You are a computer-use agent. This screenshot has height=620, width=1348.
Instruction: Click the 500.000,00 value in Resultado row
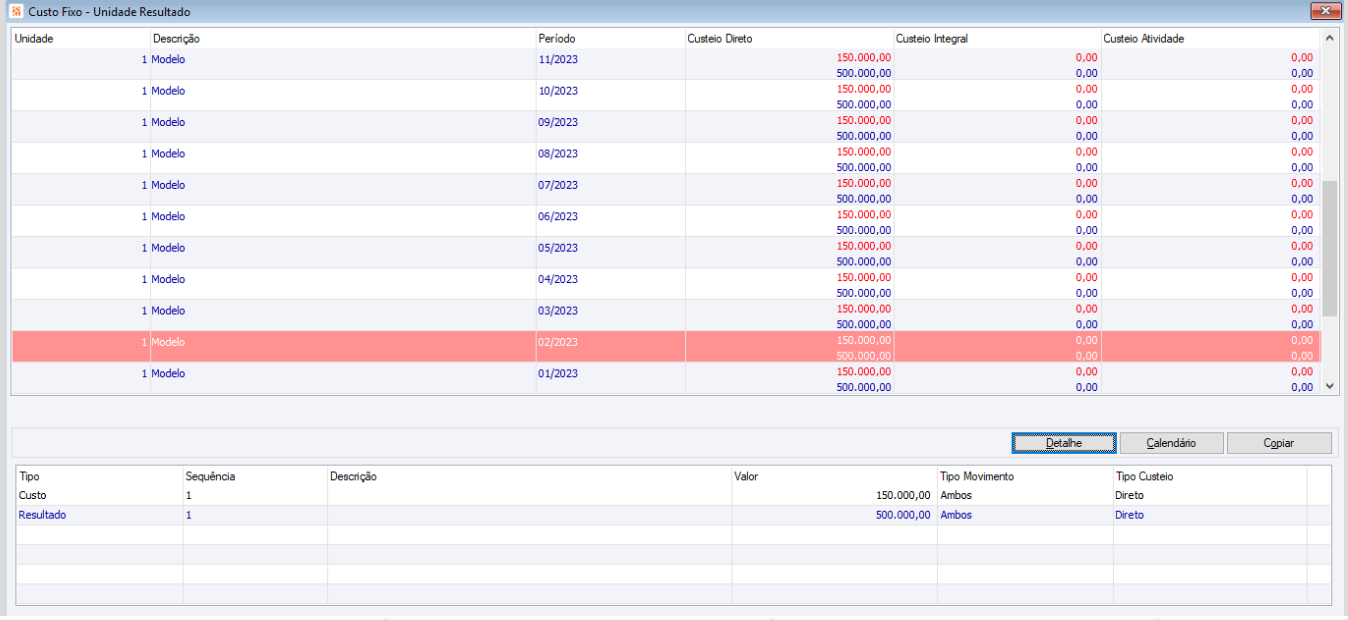[903, 515]
